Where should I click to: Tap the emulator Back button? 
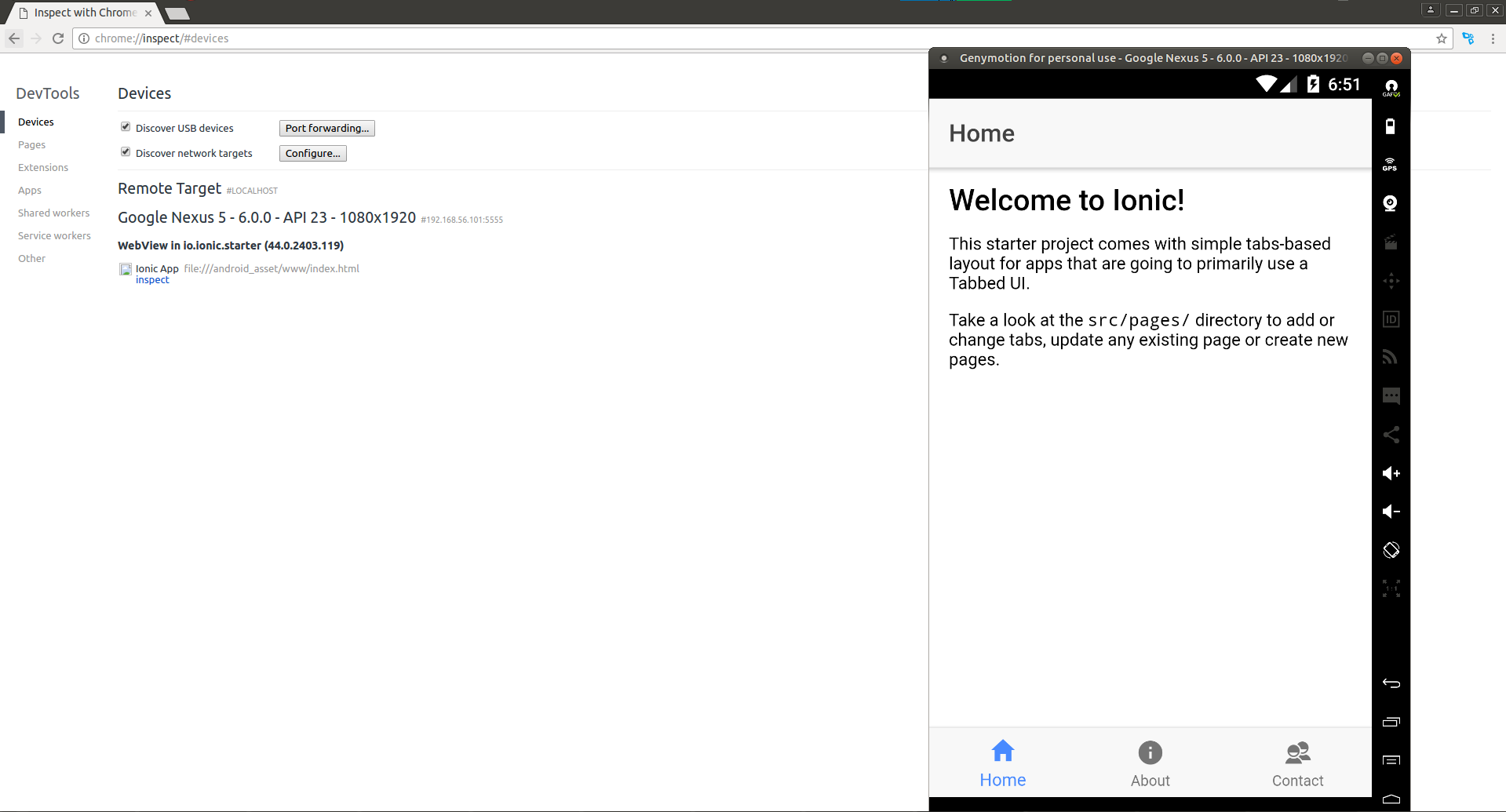[1391, 683]
